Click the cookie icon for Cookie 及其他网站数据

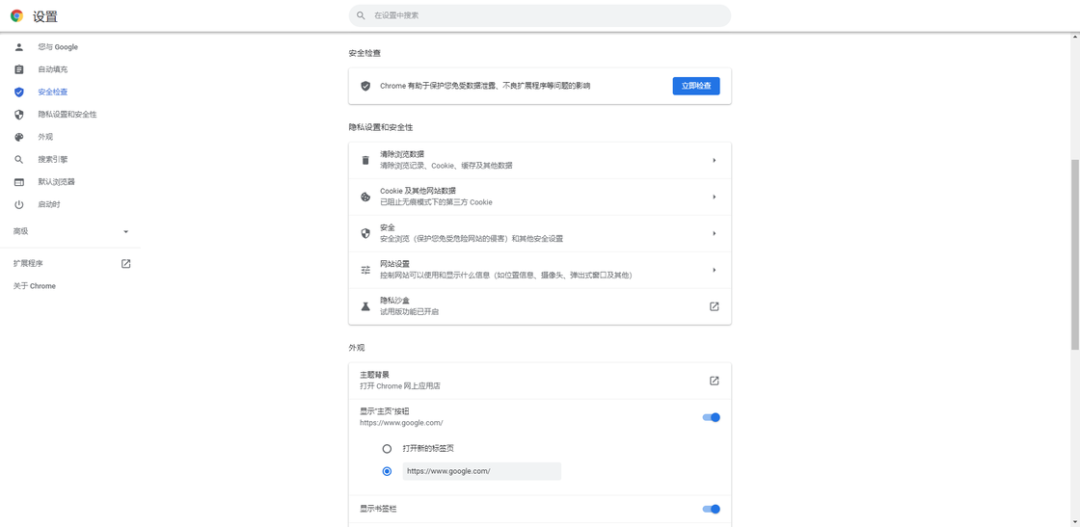[366, 196]
